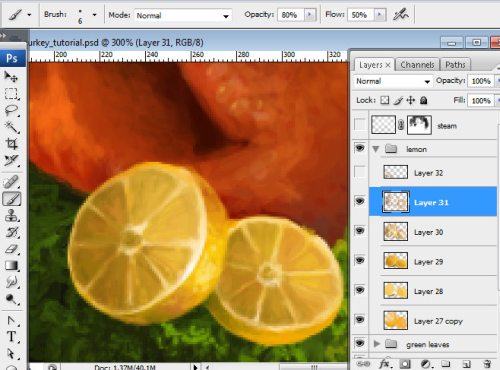Open the tool preset picker arrow
Screen dimensions: 500x370
[x=29, y=15]
